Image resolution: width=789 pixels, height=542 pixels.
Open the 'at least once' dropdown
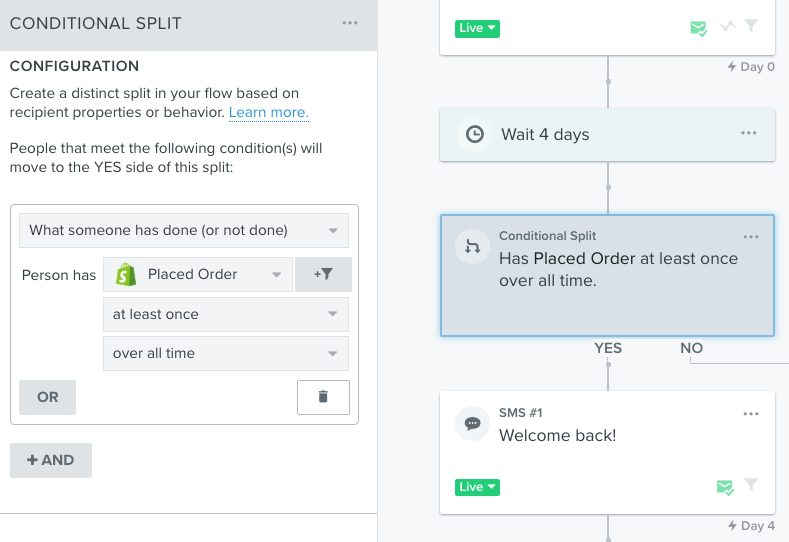(225, 314)
